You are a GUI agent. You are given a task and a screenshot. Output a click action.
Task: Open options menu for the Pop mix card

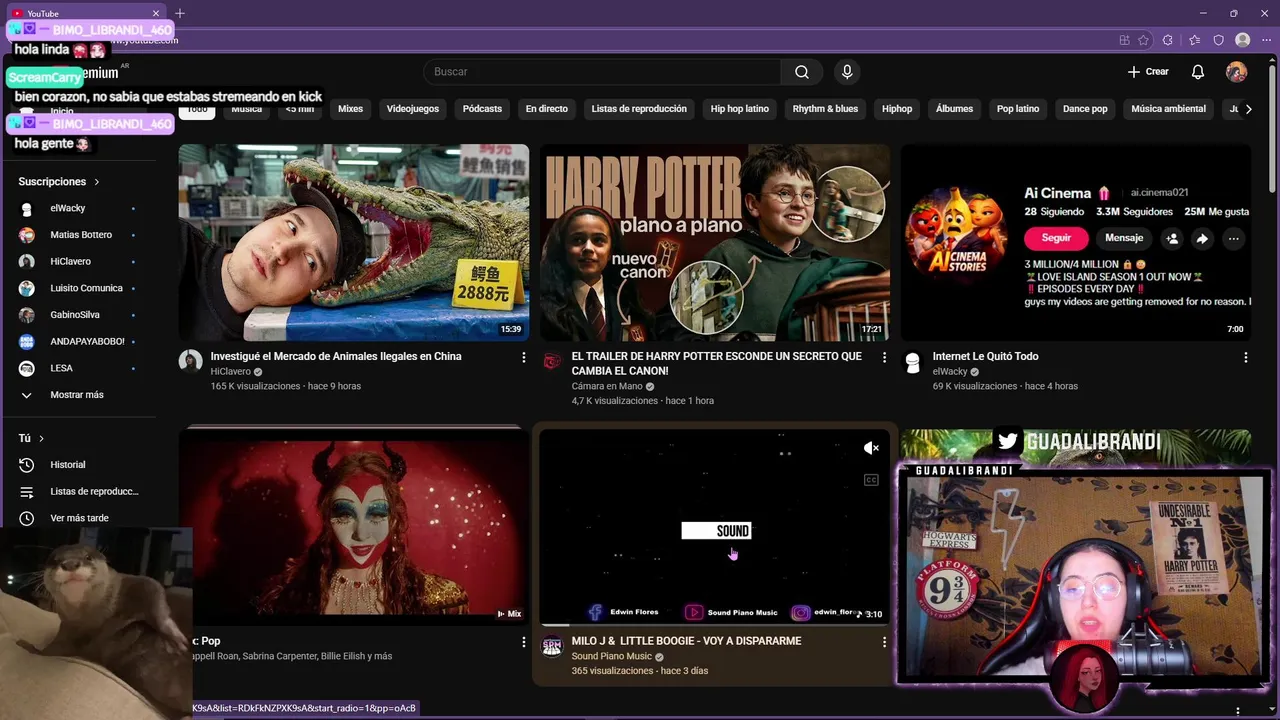pyautogui.click(x=523, y=642)
